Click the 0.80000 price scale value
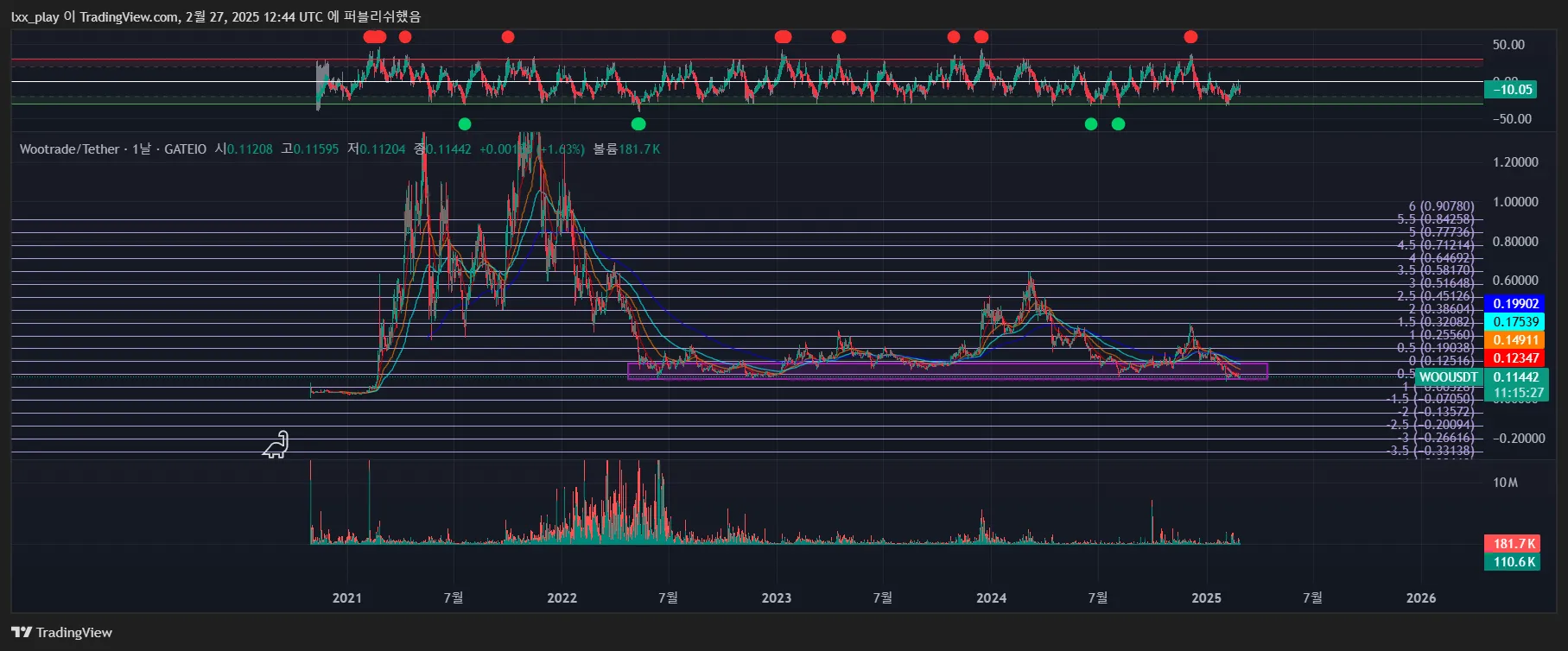 pos(1515,242)
